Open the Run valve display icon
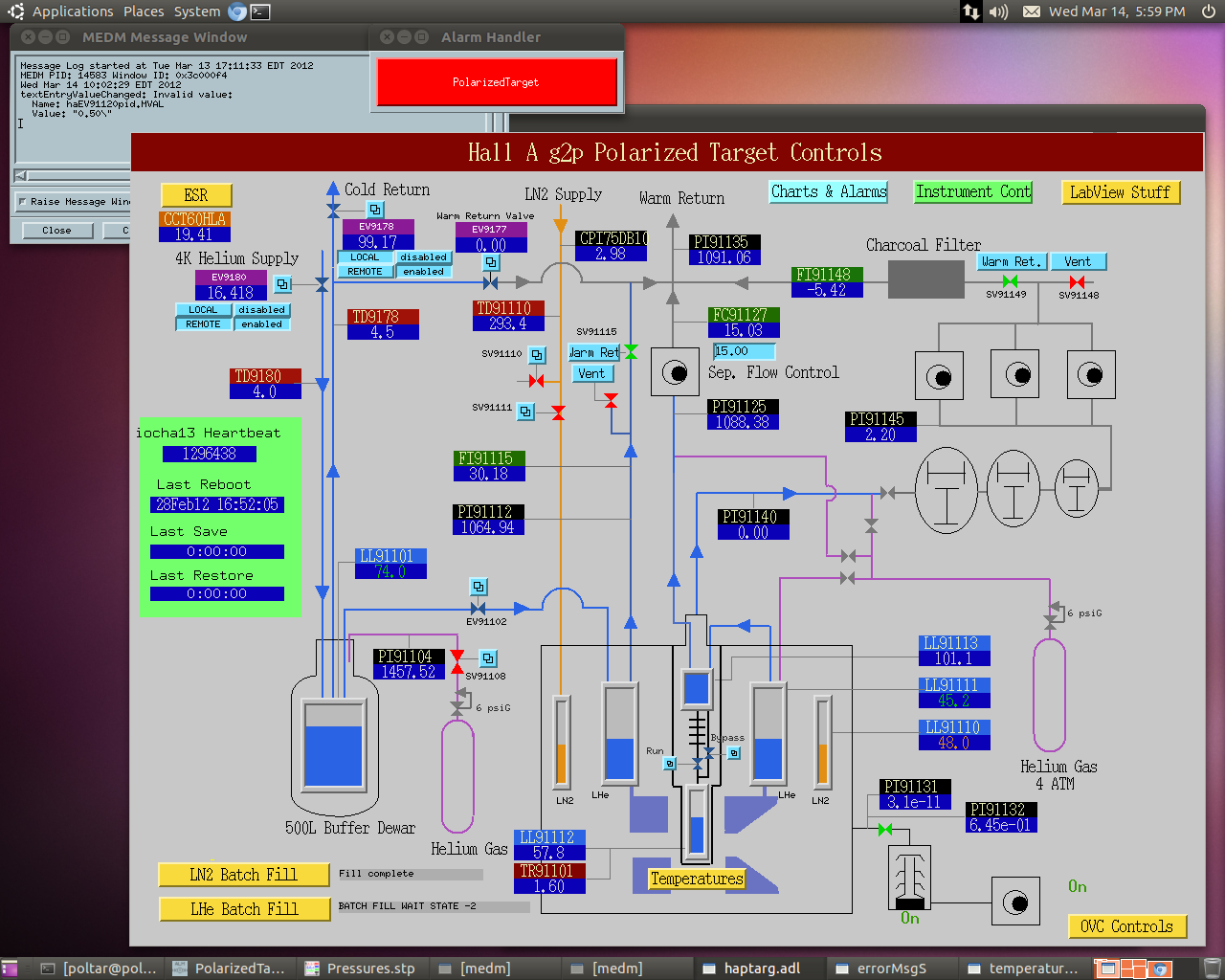The width and height of the screenshot is (1225, 980). (x=670, y=763)
